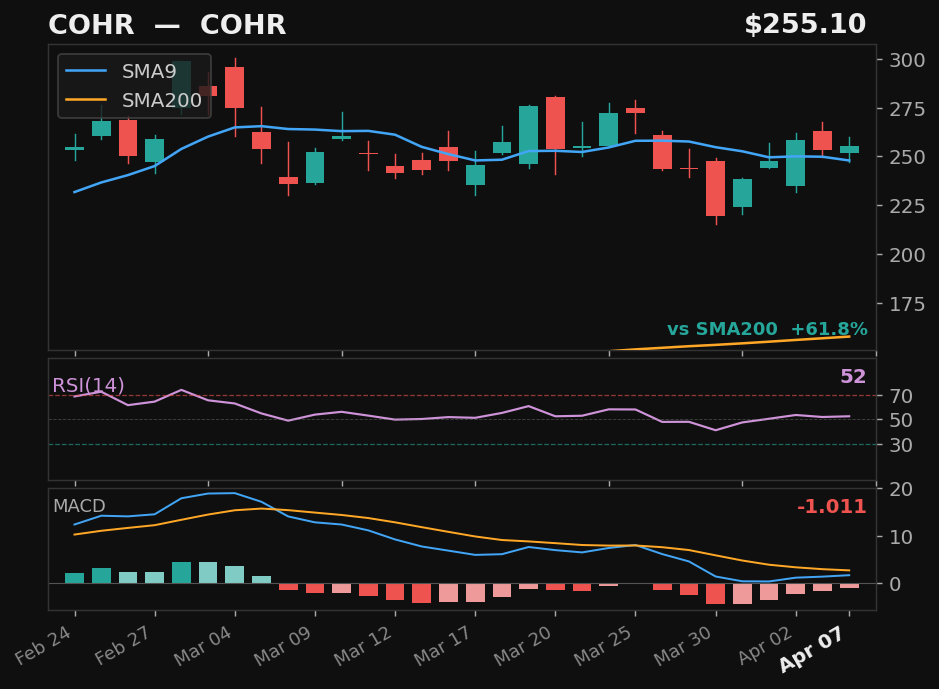
Task: Click the vs SMA200 +61.8% annotation
Action: pyautogui.click(x=767, y=328)
